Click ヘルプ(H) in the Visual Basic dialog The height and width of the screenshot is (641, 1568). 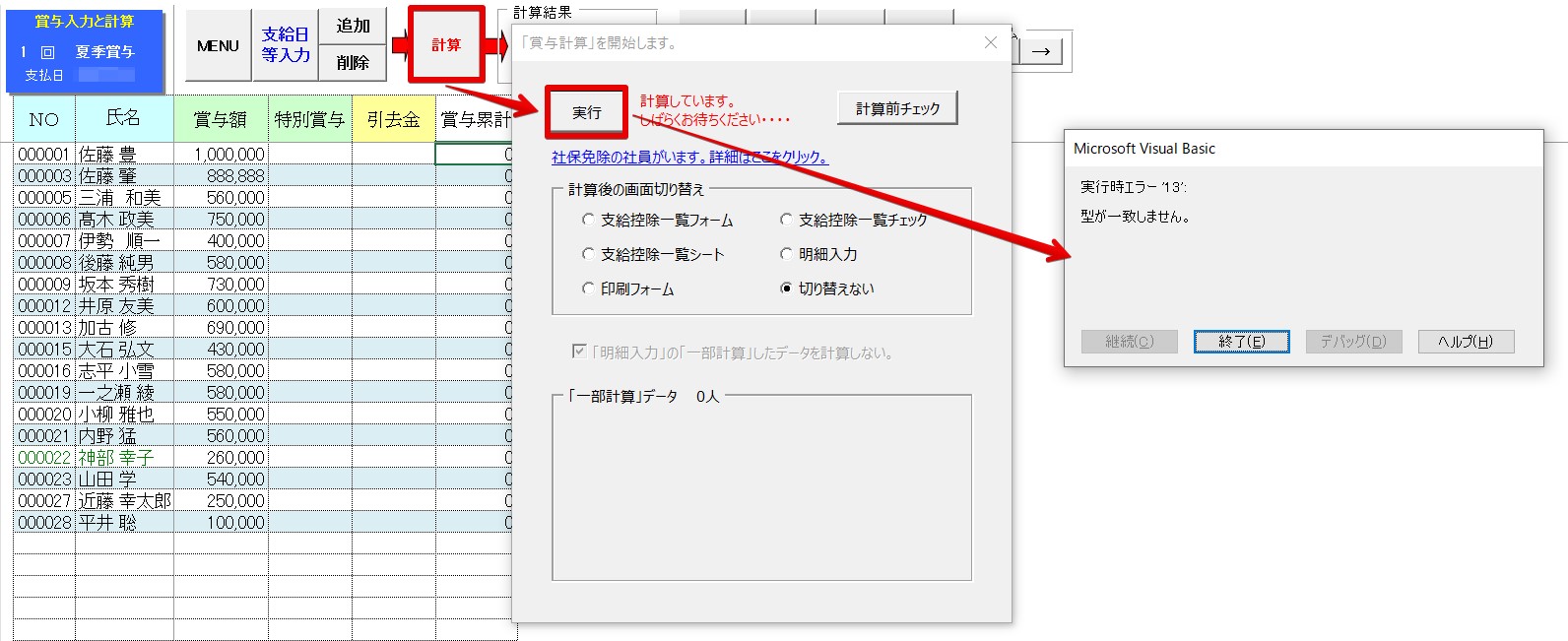pyautogui.click(x=1466, y=342)
